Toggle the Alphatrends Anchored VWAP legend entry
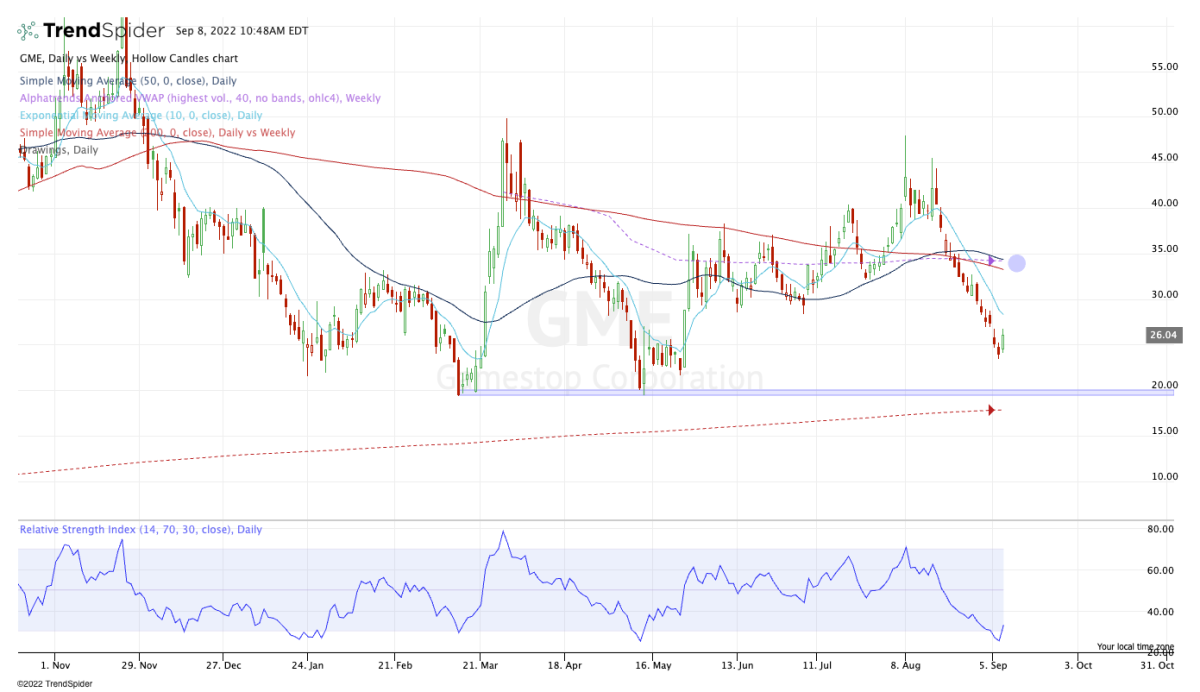1200x692 pixels. 200,98
